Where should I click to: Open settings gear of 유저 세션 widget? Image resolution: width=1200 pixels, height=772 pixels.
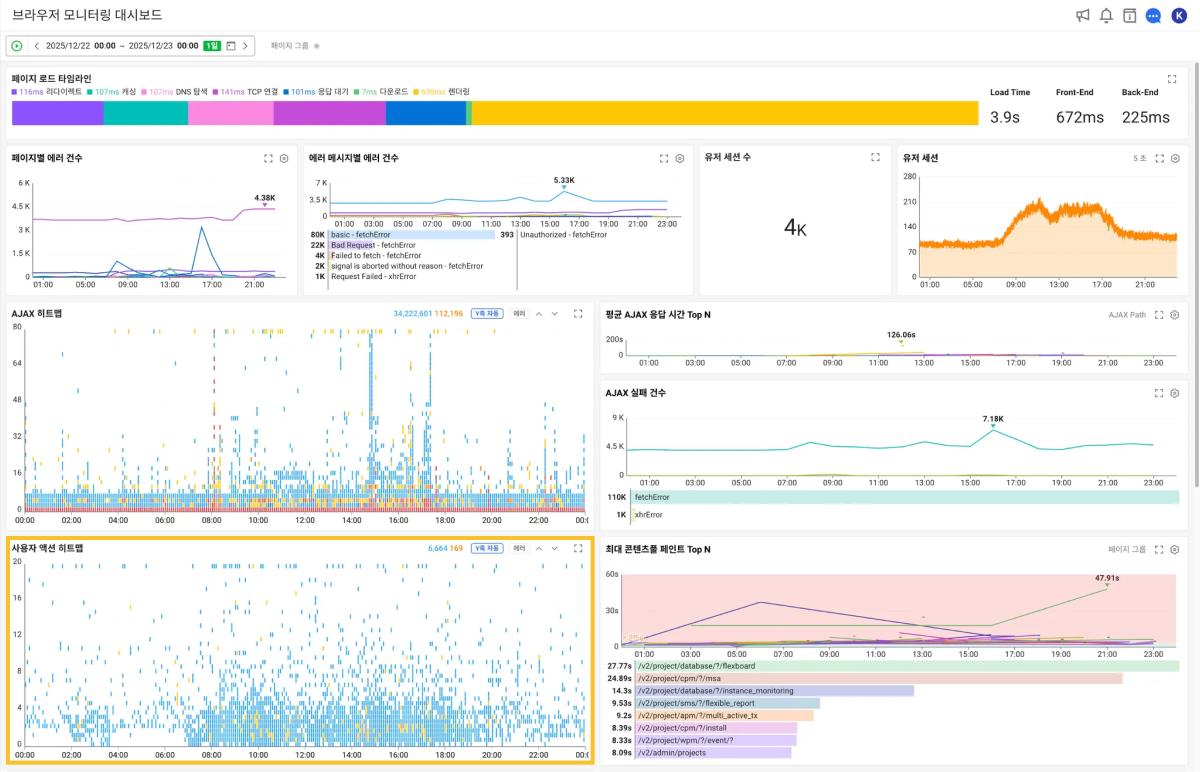click(1175, 158)
